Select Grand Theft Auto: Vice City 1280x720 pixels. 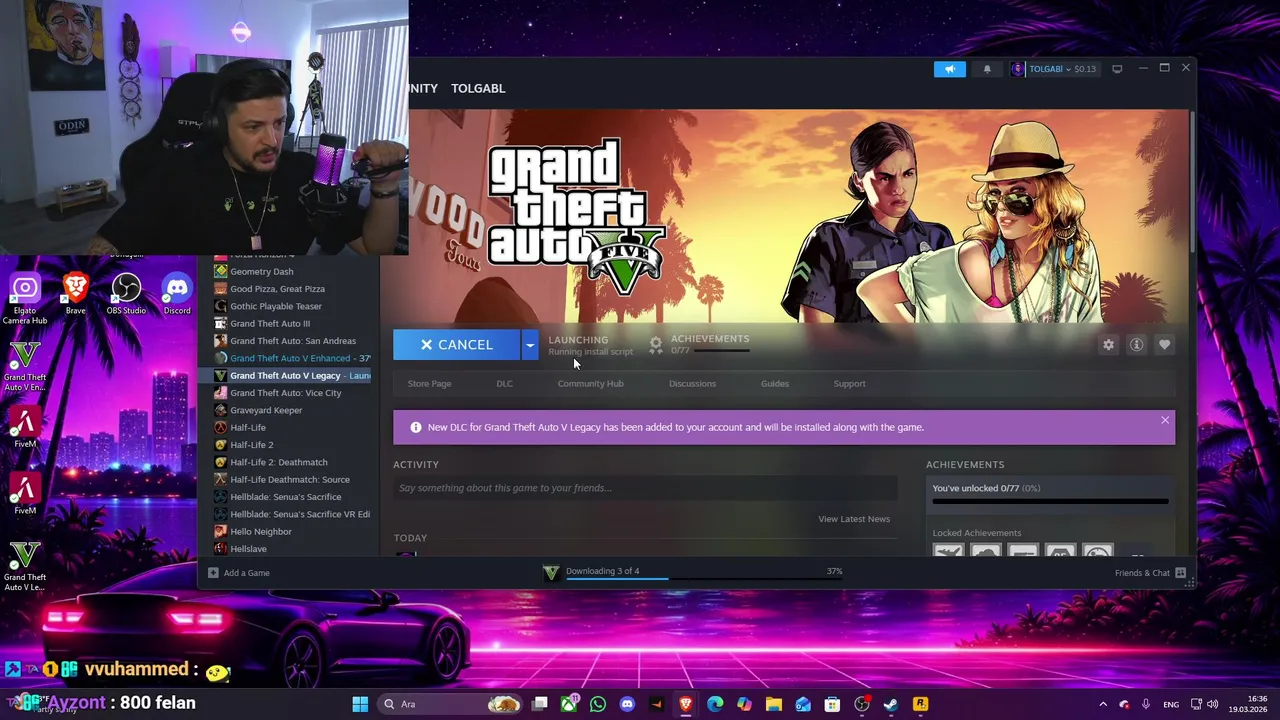pyautogui.click(x=286, y=393)
